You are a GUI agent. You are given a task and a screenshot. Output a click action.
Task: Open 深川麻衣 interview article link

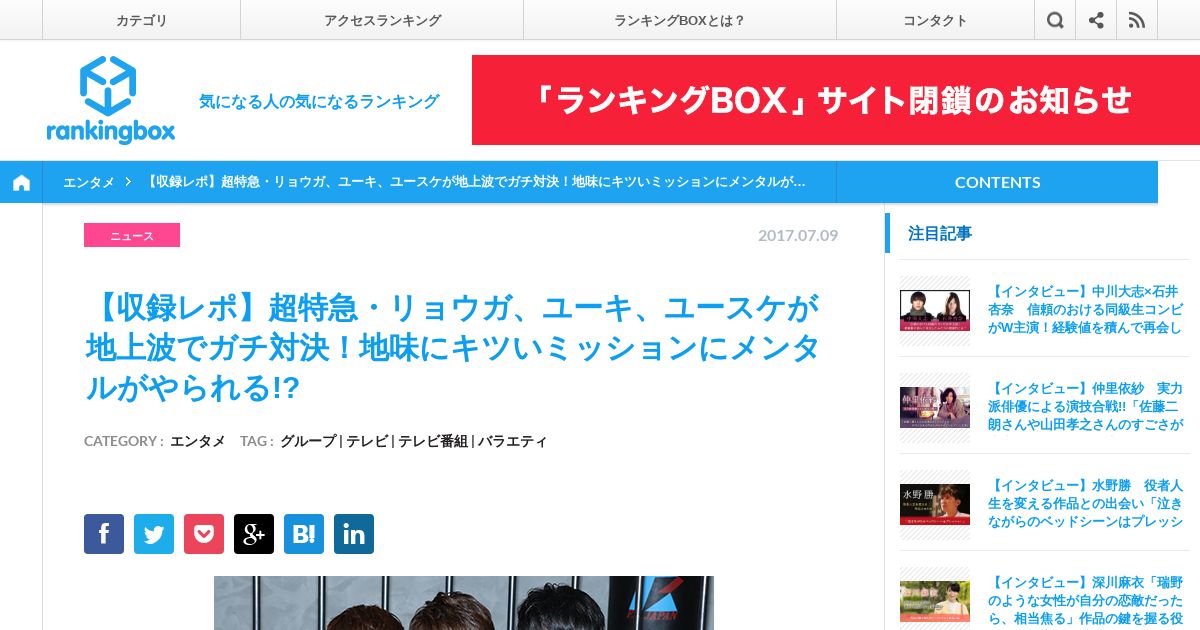(x=1086, y=600)
